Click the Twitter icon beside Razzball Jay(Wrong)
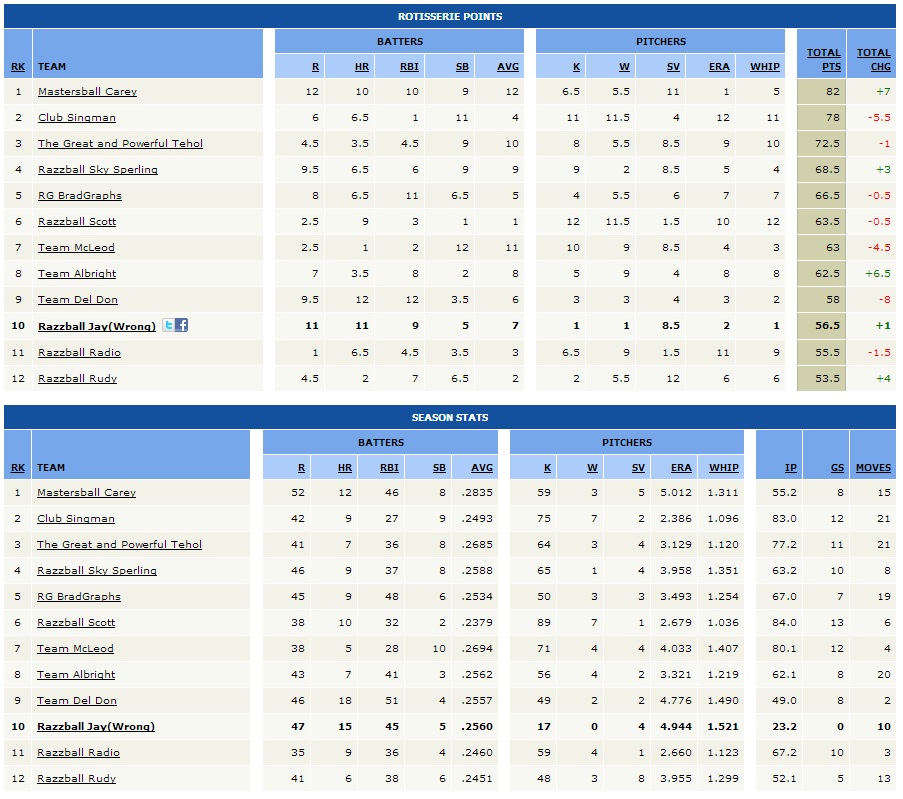 (x=168, y=325)
